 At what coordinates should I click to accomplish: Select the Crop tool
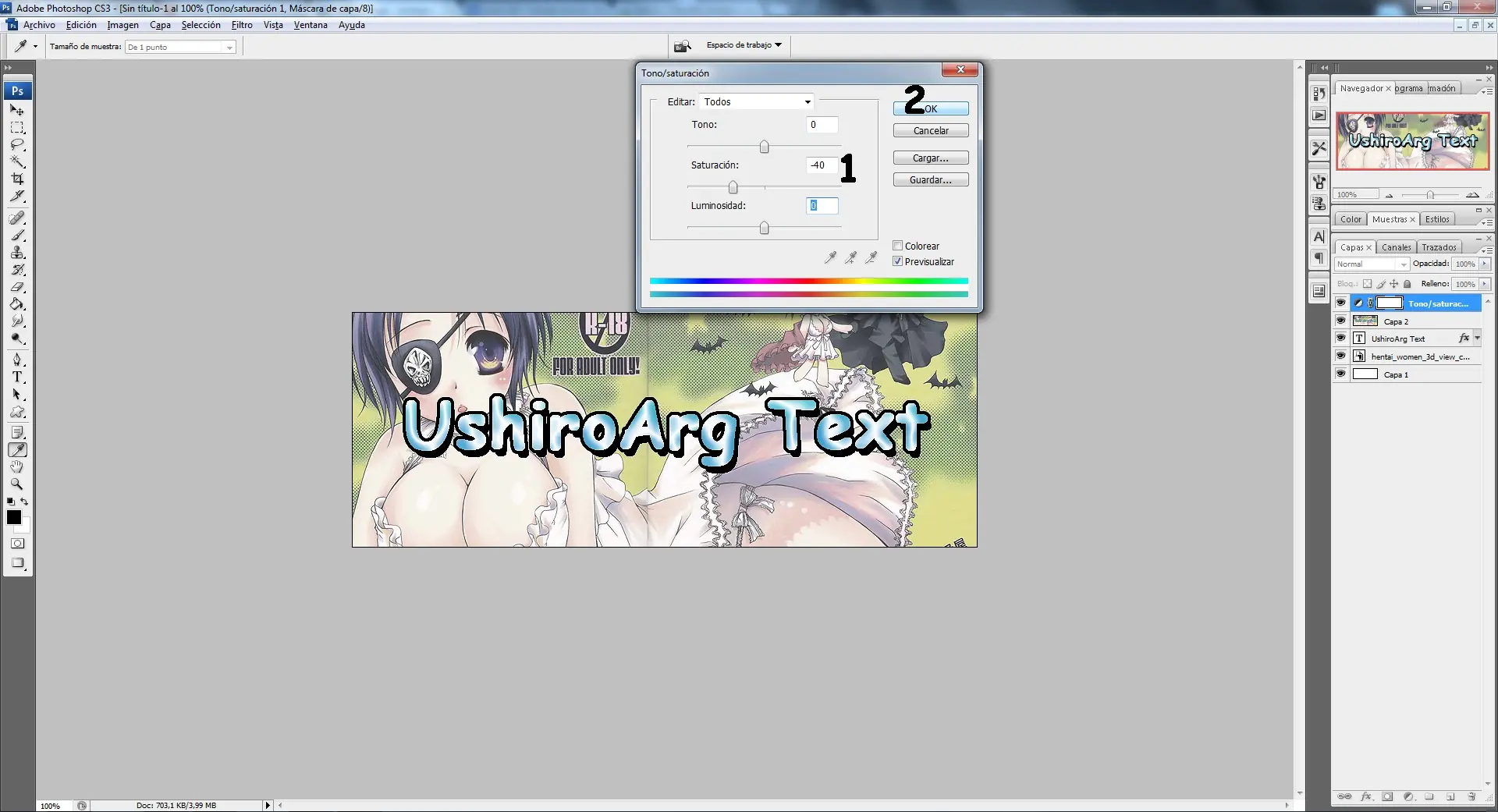[x=17, y=179]
